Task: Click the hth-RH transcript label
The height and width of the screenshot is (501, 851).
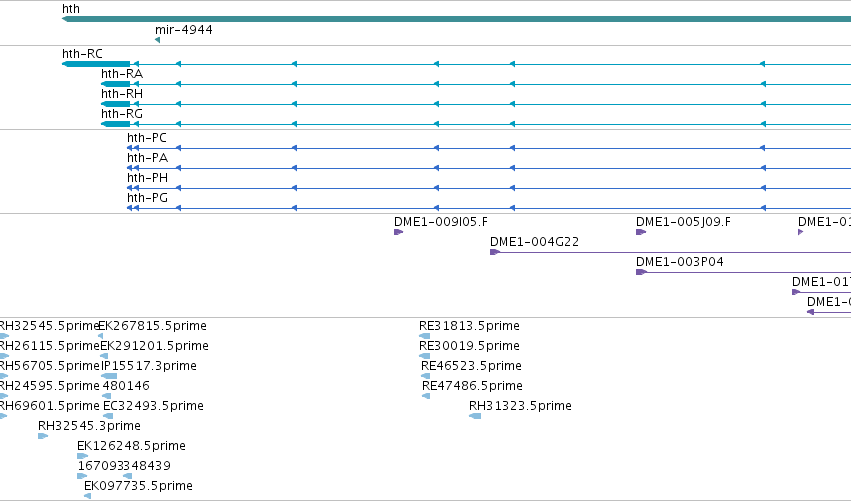Action: (x=122, y=94)
